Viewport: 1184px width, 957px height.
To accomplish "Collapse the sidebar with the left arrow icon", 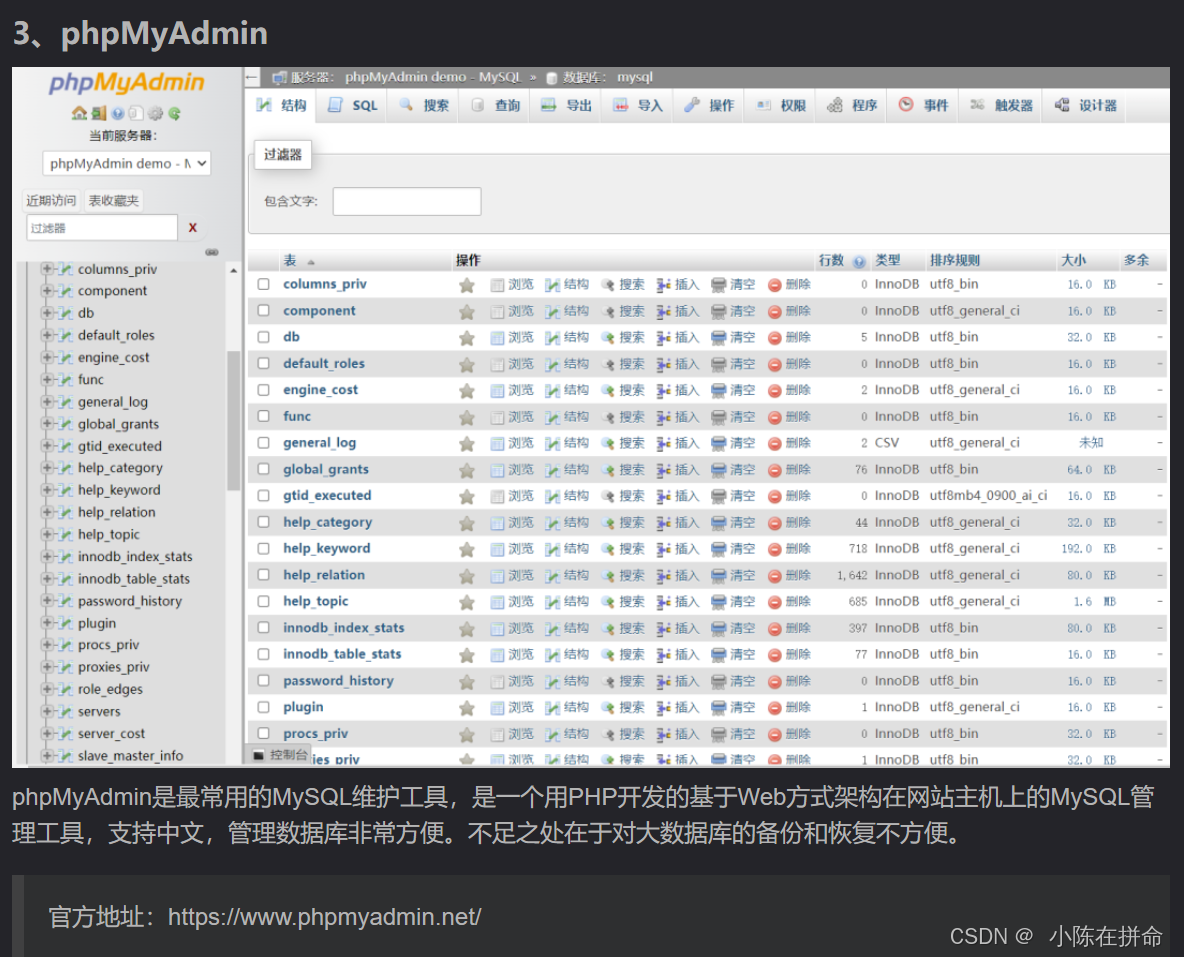I will 251,77.
